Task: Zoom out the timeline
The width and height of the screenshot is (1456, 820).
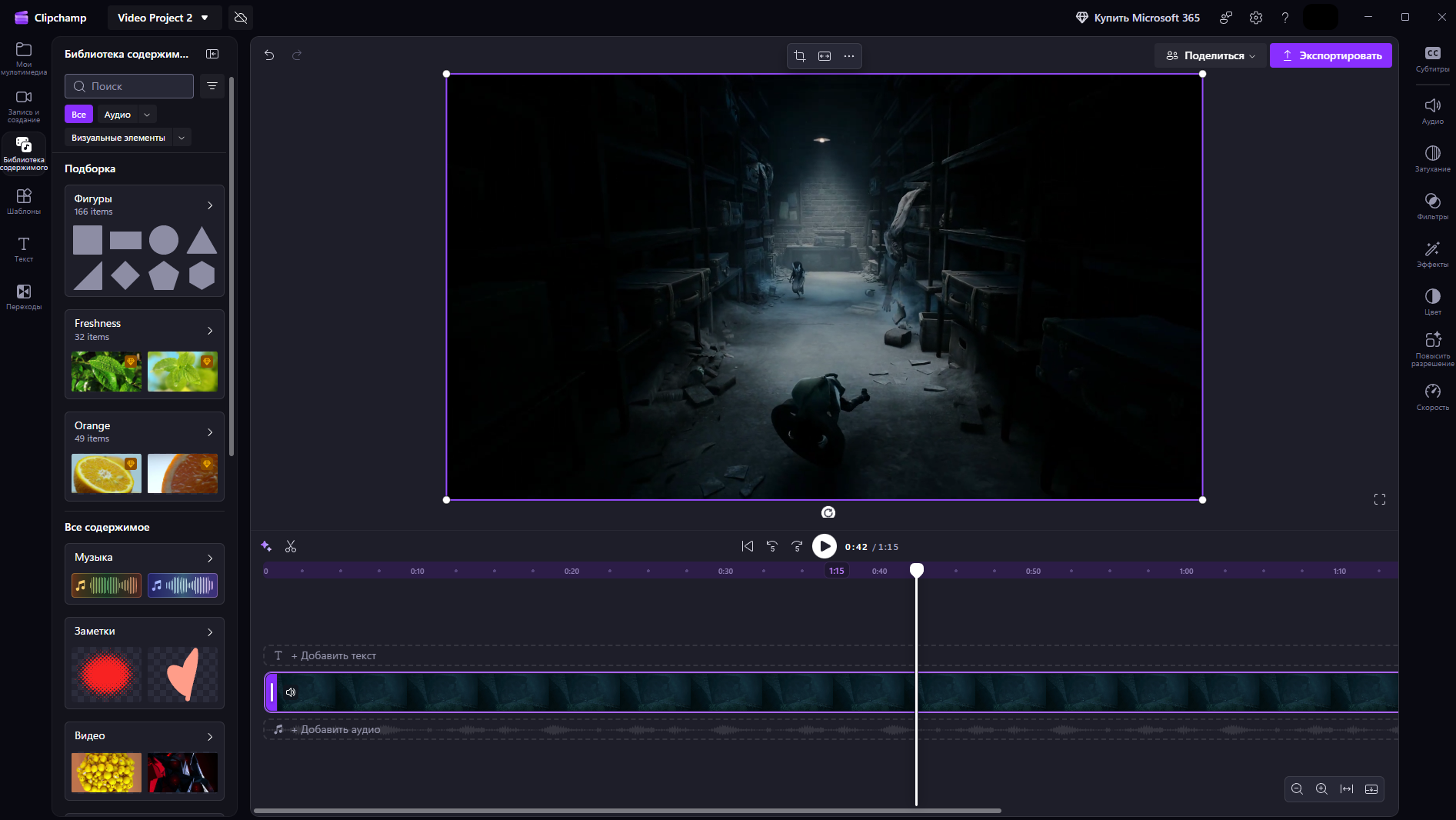Action: pos(1297,789)
